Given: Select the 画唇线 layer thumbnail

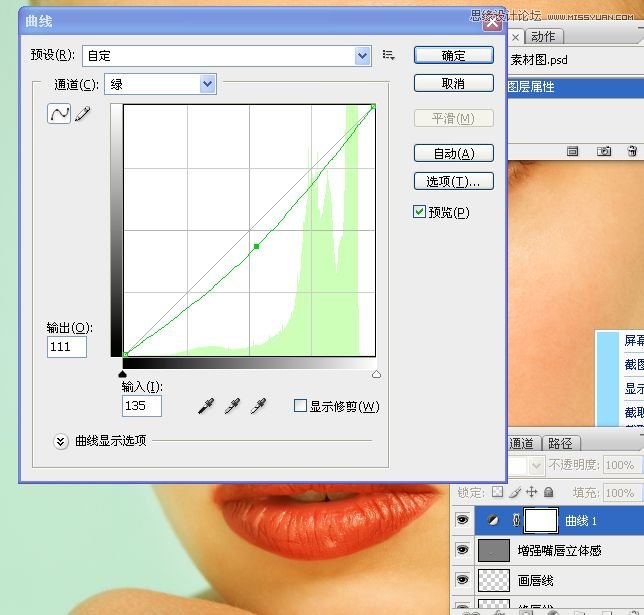Looking at the screenshot, I should click(494, 580).
